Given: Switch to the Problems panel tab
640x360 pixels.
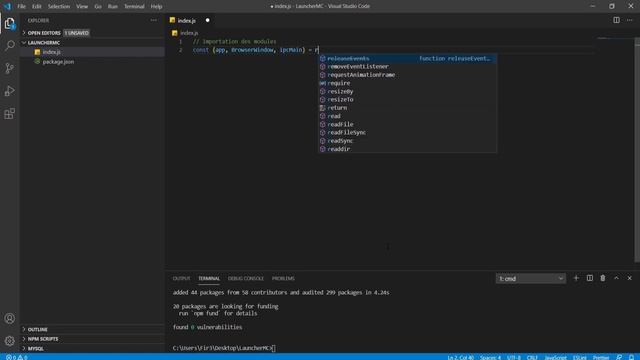Looking at the screenshot, I should pyautogui.click(x=283, y=278).
